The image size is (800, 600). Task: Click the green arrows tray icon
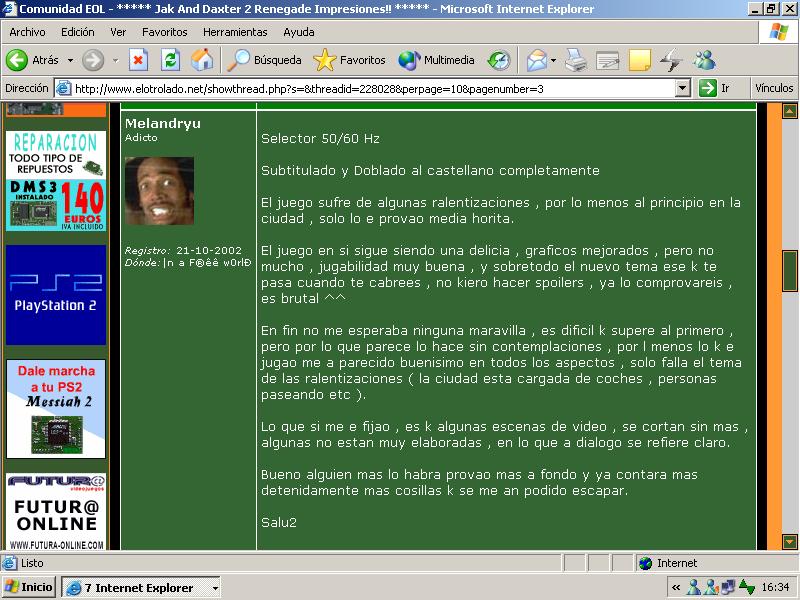(747, 588)
